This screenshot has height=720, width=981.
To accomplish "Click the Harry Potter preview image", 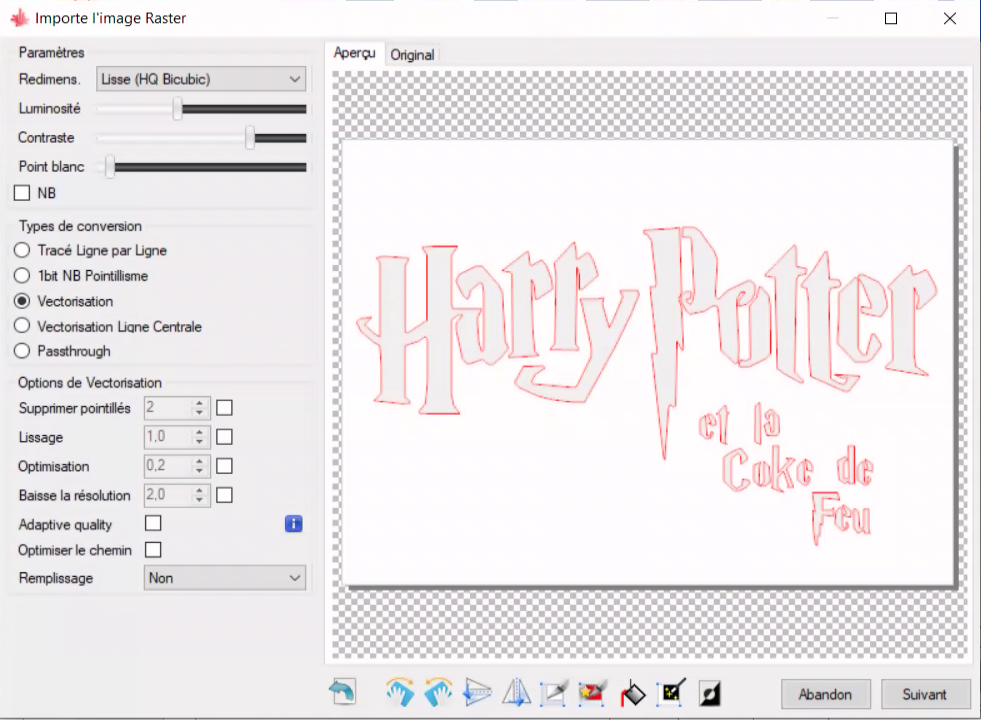I will [x=648, y=363].
